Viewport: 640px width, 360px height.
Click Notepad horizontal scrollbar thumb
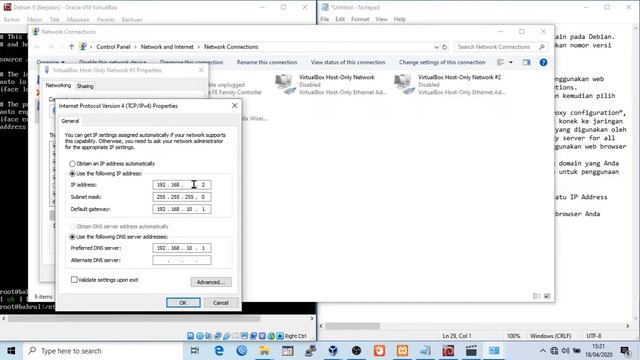(x=352, y=326)
